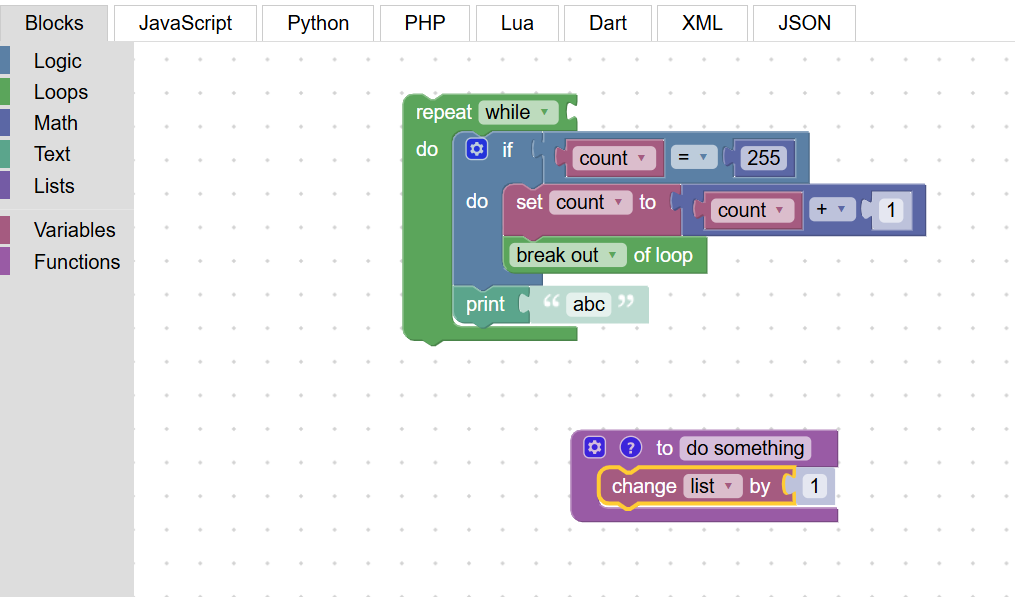Switch to the Python tab
1015x597 pixels.
click(x=318, y=23)
